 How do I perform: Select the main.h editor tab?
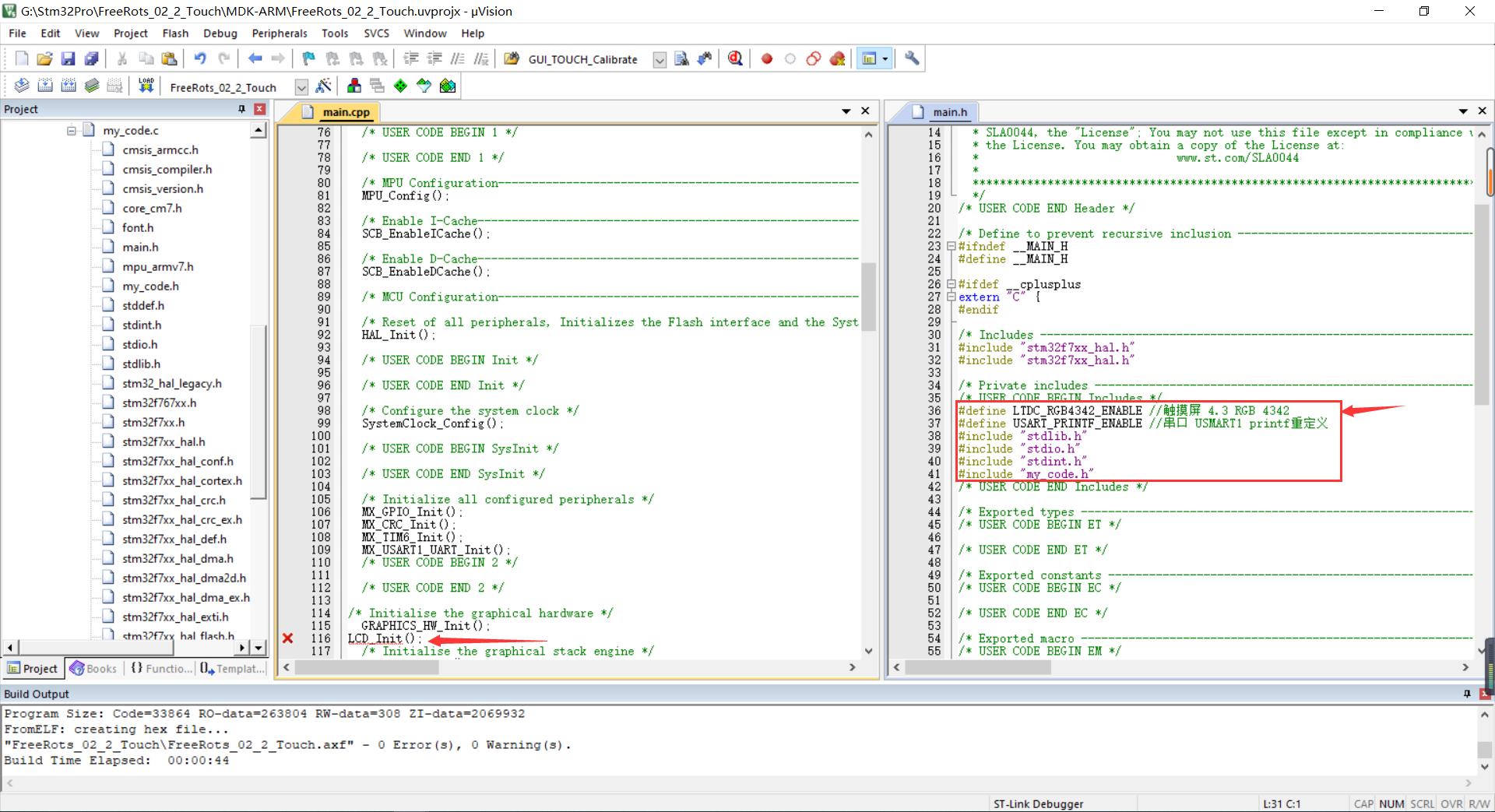(x=949, y=112)
